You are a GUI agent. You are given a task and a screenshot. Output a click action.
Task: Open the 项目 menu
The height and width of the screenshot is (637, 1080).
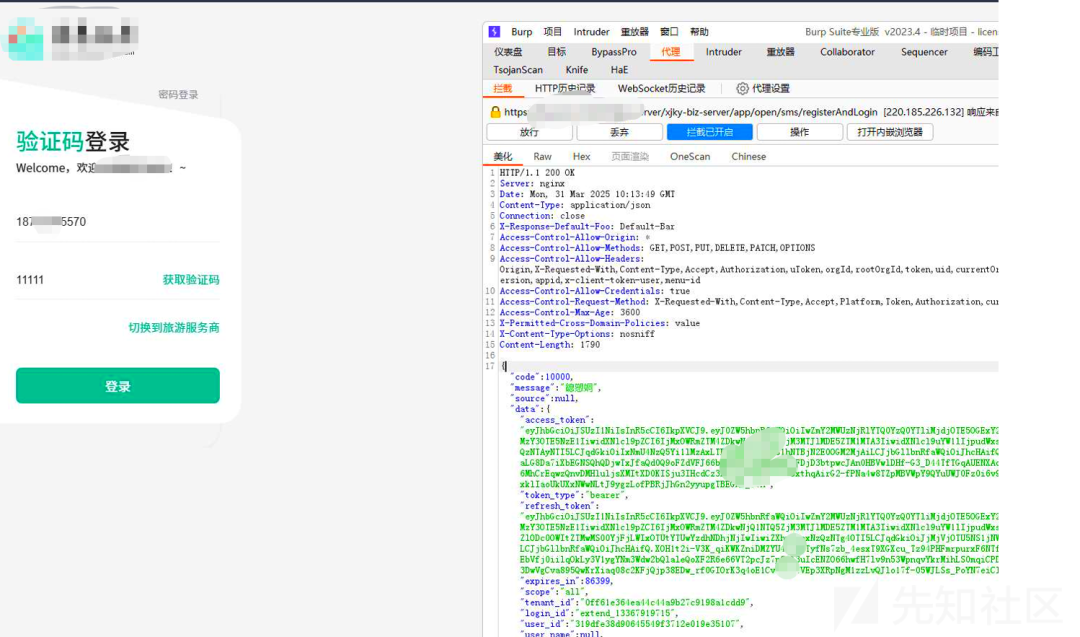pyautogui.click(x=553, y=32)
